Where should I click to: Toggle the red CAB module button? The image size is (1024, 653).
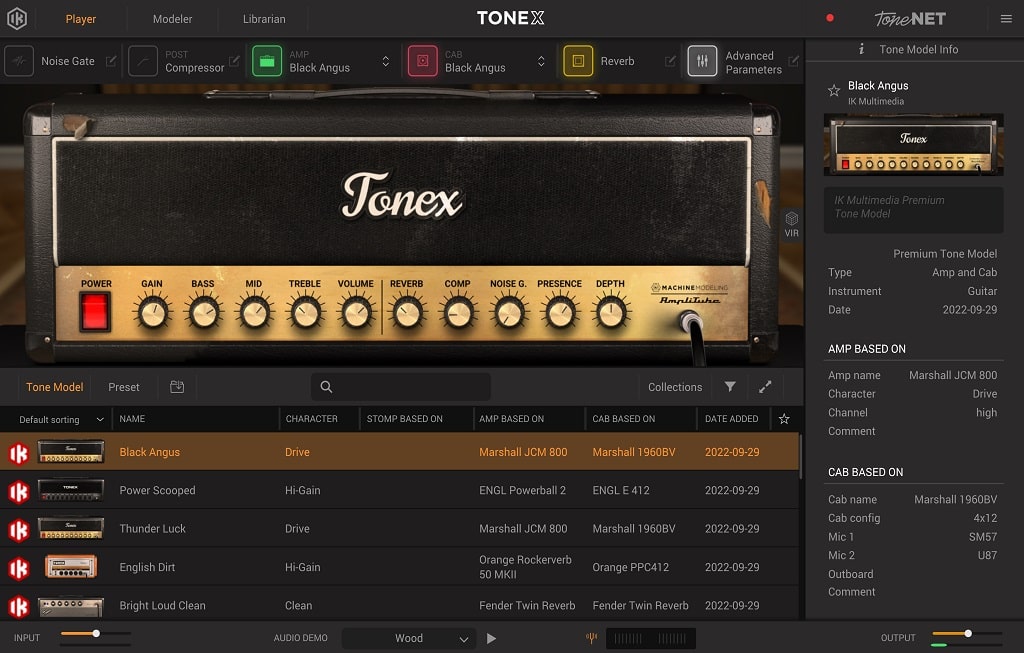(423, 61)
